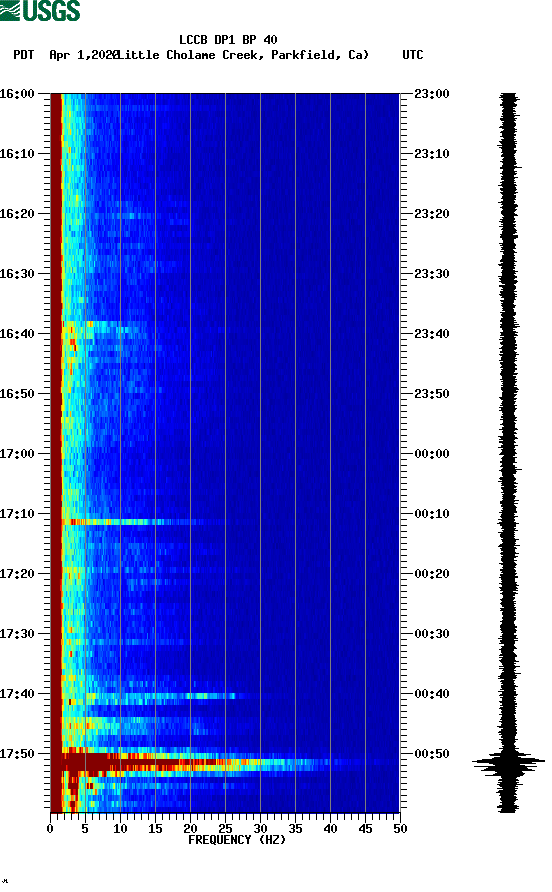Click the 00:20 UTC time label
The width and height of the screenshot is (552, 892).
point(431,574)
